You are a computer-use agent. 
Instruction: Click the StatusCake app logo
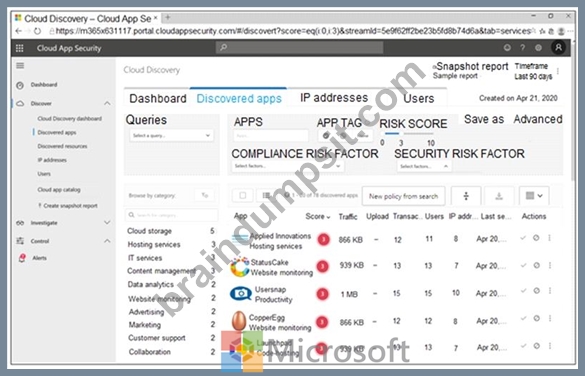coord(240,267)
